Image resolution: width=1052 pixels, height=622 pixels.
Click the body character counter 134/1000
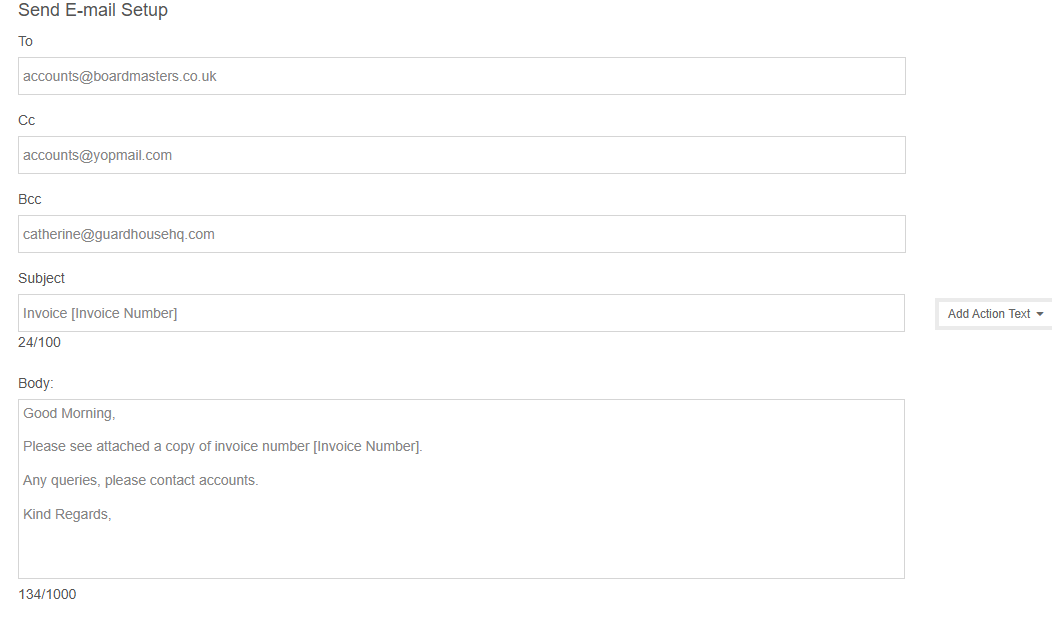coord(47,594)
